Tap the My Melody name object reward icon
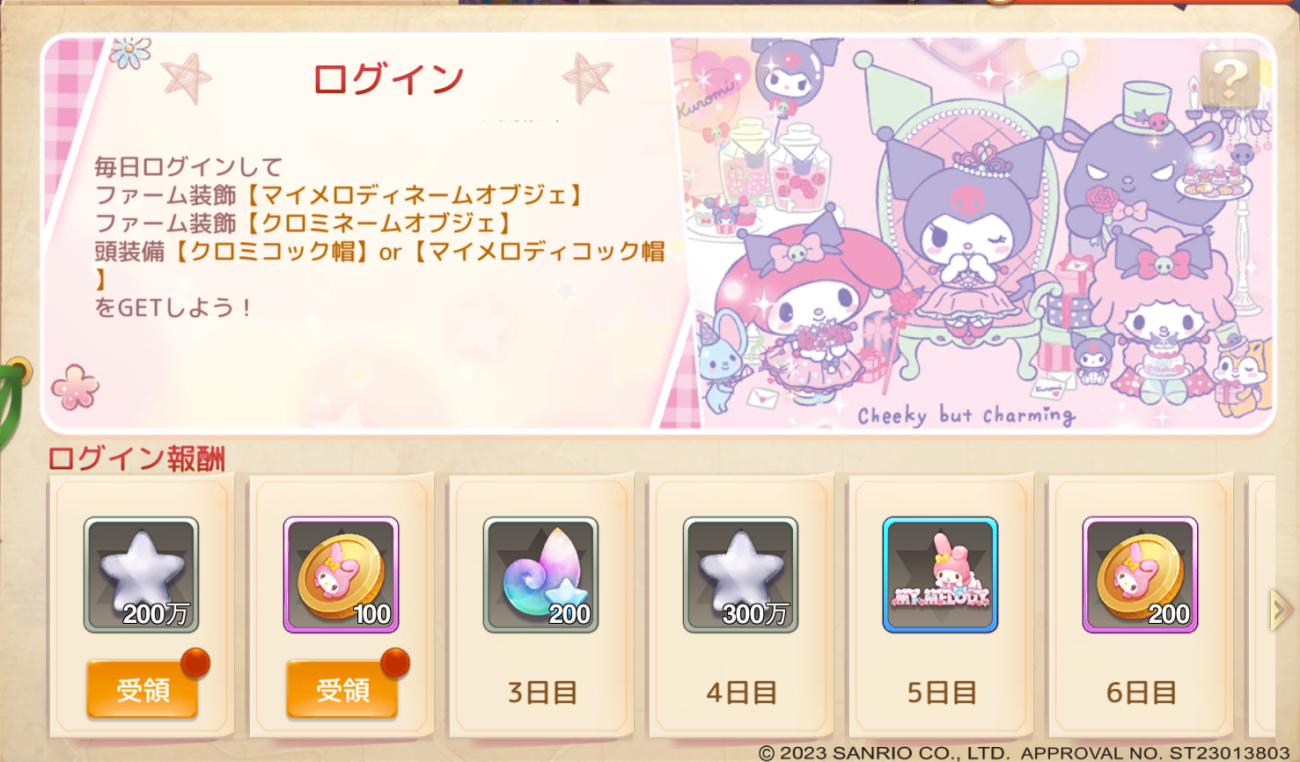This screenshot has width=1300, height=762. point(940,574)
